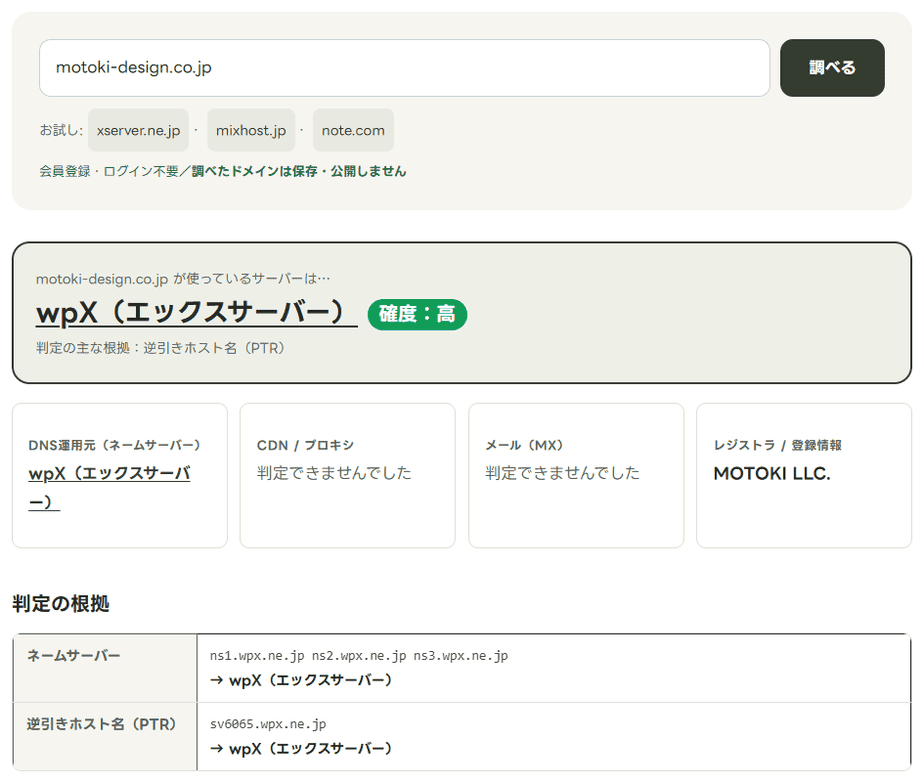Screen dimensions: 924x783
Task: Try the xserver.ne.jp sample domain
Action: point(138,130)
